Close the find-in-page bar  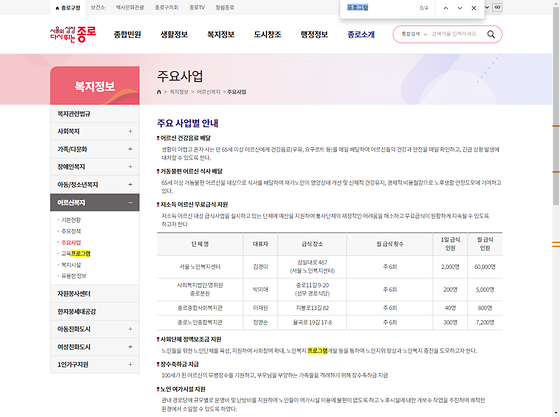(474, 8)
